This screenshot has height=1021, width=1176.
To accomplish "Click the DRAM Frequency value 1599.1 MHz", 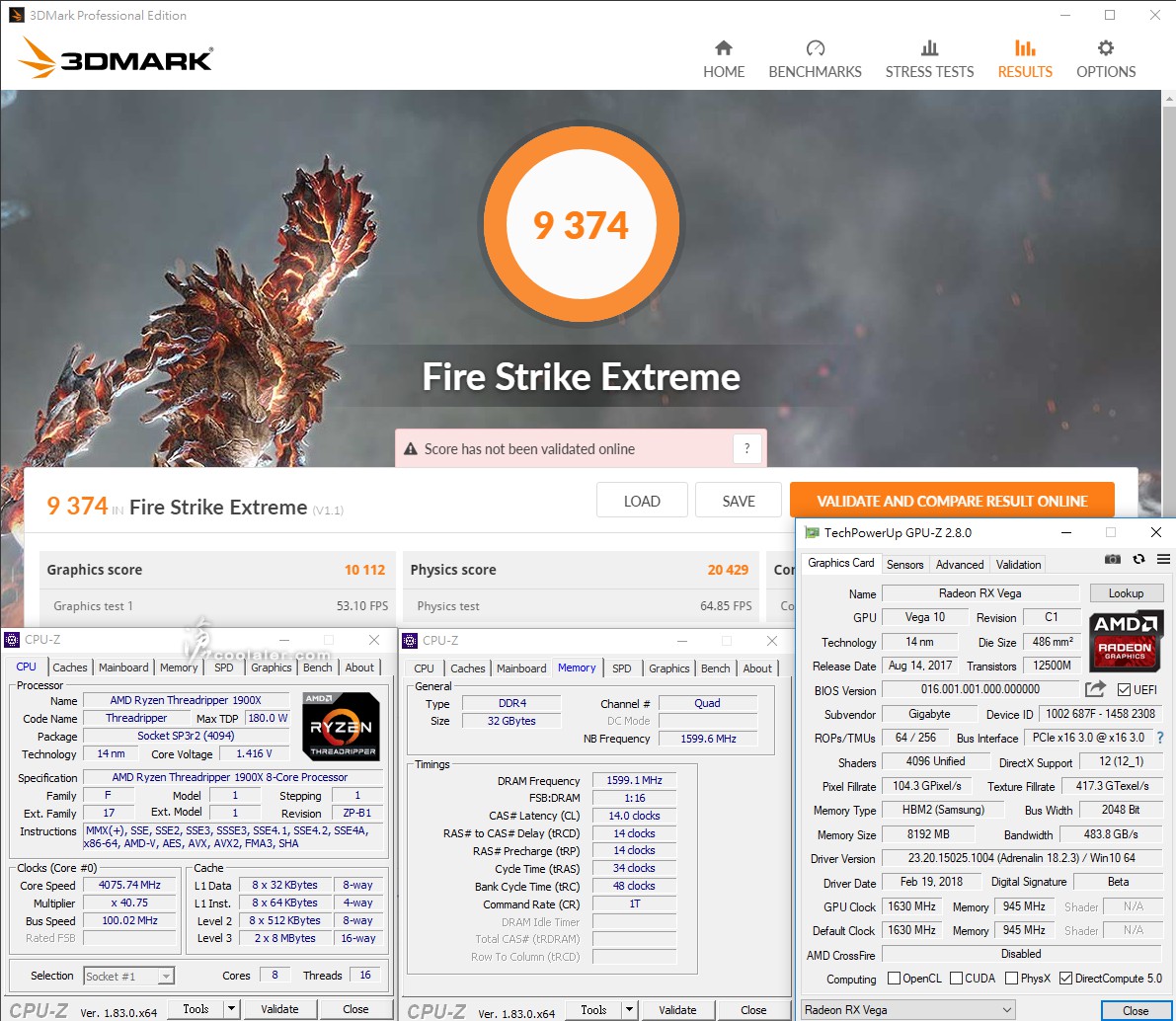I will [634, 780].
